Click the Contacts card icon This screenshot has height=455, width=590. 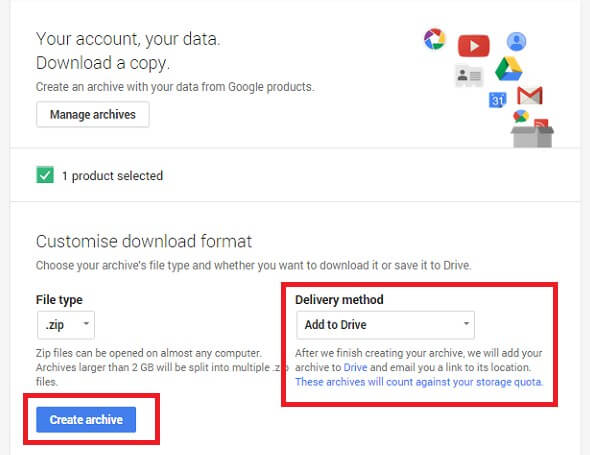[469, 76]
